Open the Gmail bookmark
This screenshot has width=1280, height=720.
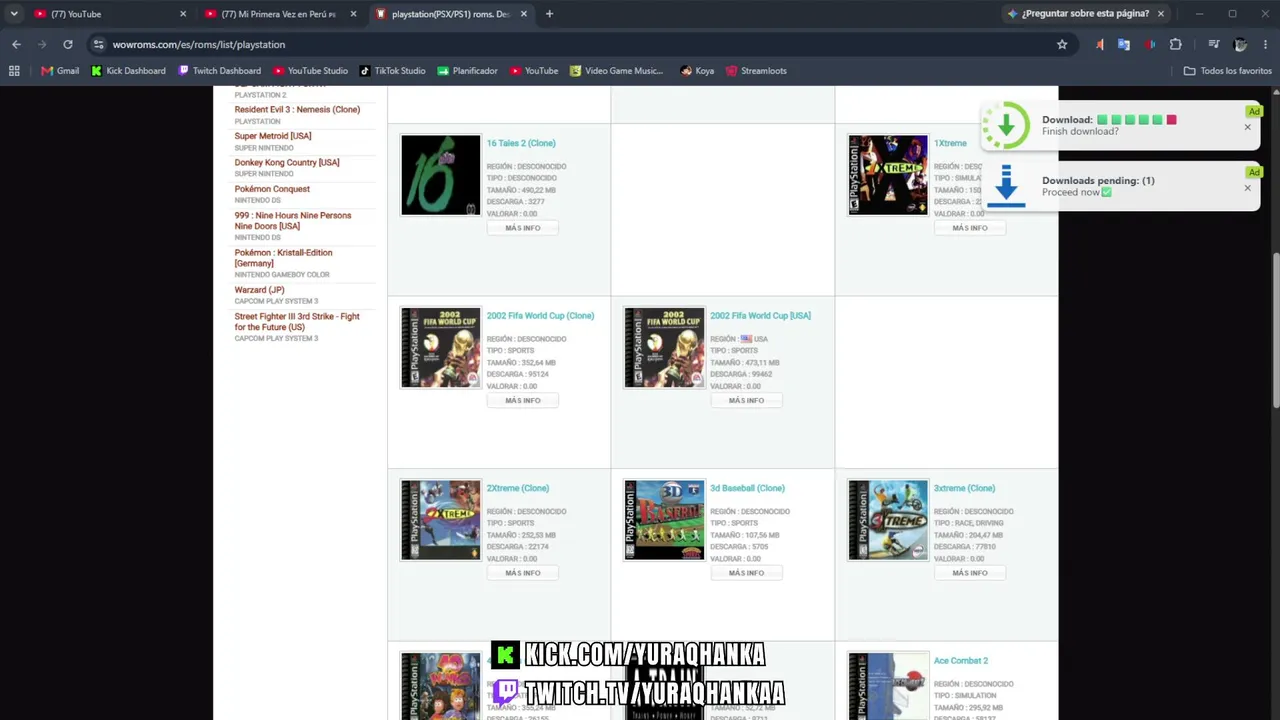pos(60,71)
